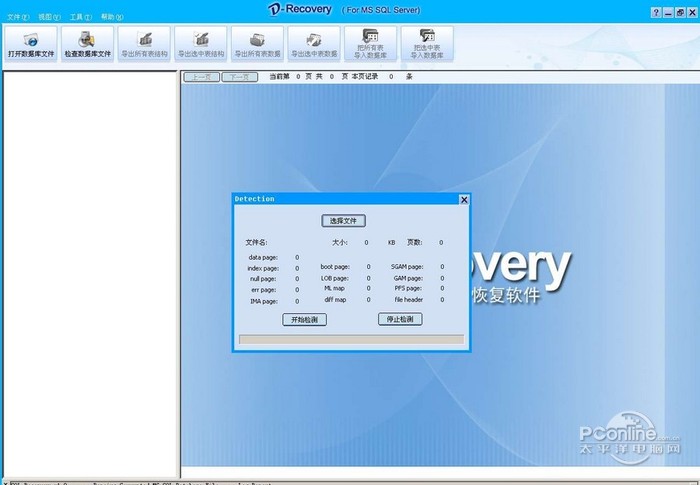This screenshot has width=700, height=485.
Task: Click the 下一页 next page button
Action: (240, 77)
